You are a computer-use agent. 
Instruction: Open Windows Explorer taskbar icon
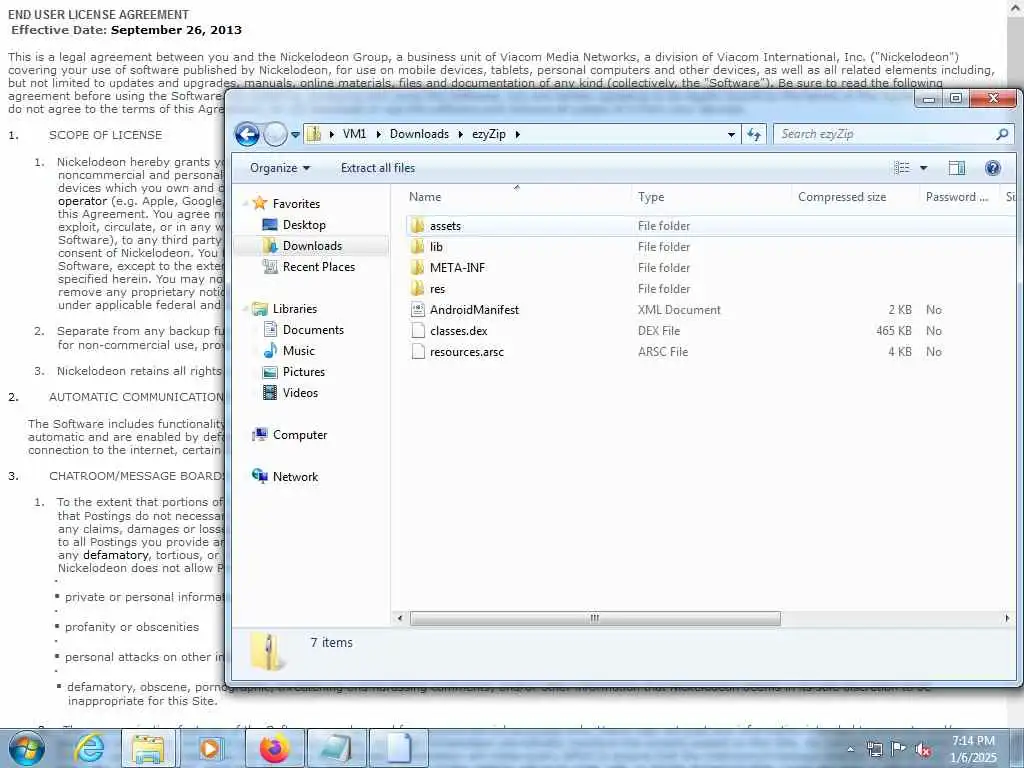149,748
